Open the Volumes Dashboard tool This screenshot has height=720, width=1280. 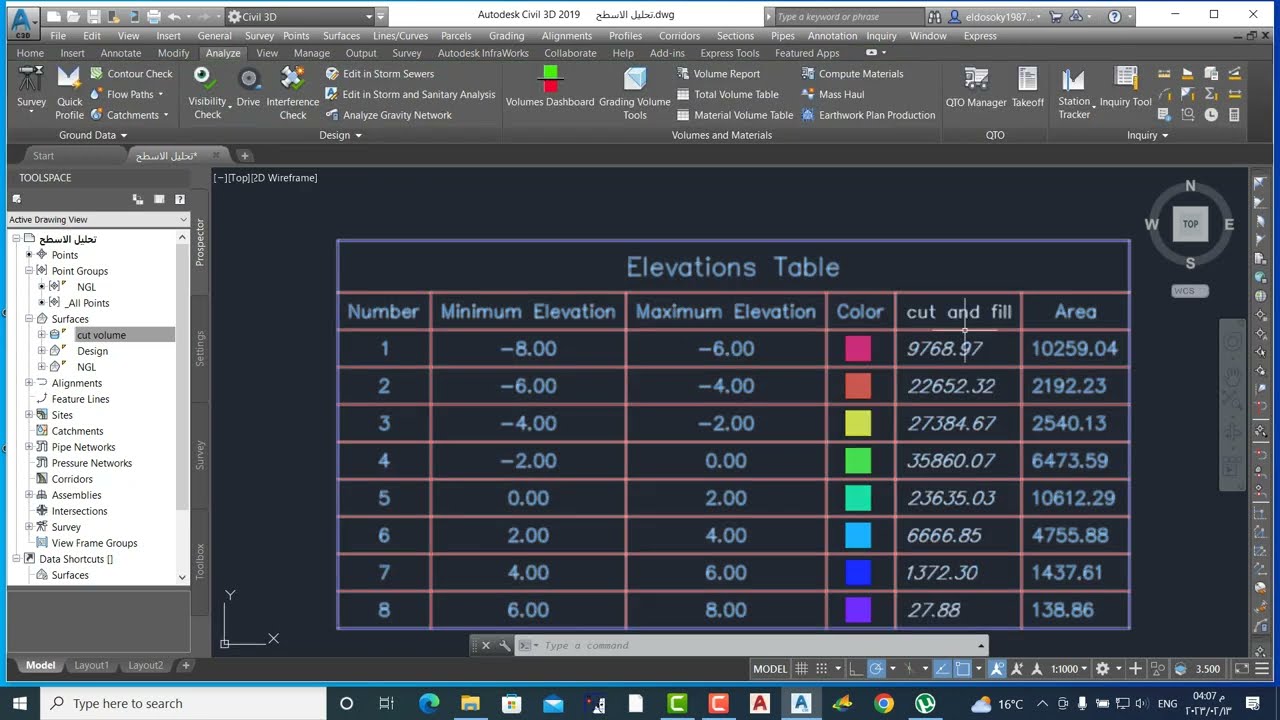(549, 87)
